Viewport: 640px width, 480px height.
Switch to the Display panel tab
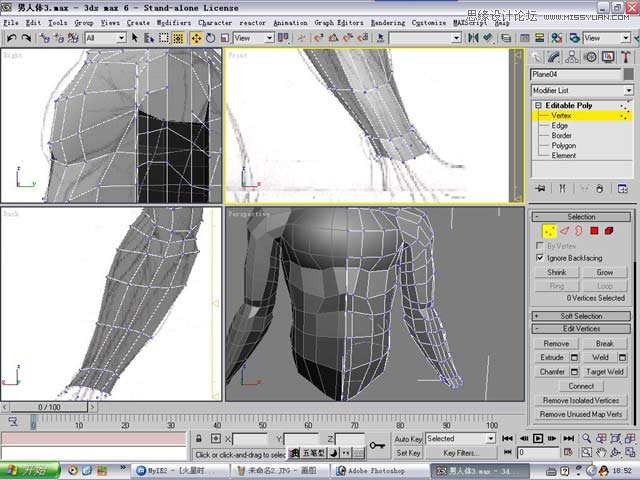click(608, 57)
